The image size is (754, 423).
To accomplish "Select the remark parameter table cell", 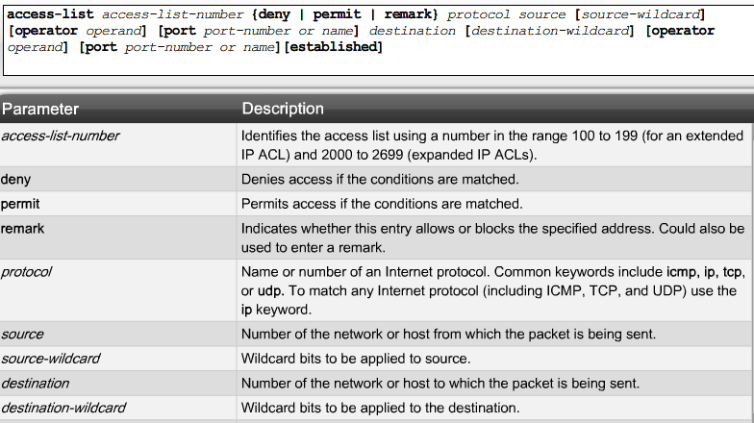I will tap(23, 229).
